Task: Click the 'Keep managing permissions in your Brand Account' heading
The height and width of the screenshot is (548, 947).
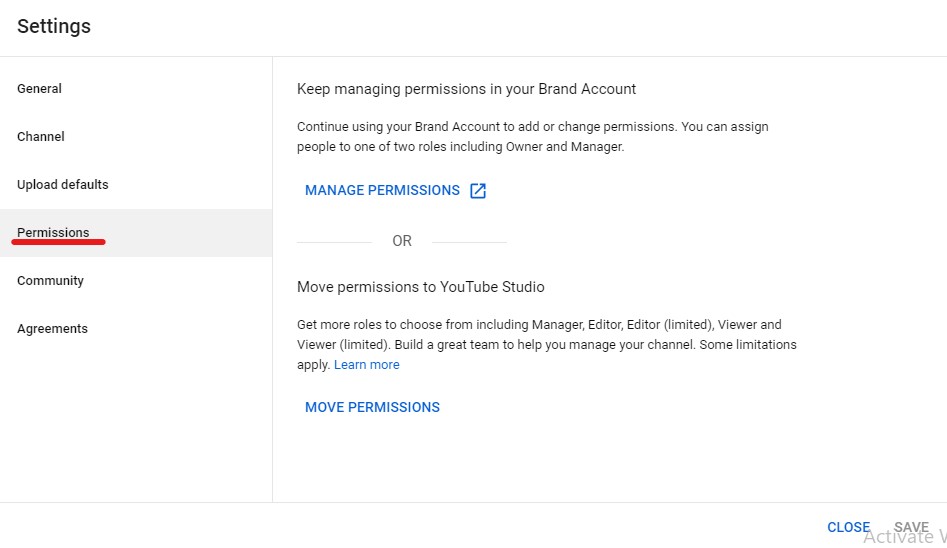Action: click(x=466, y=89)
